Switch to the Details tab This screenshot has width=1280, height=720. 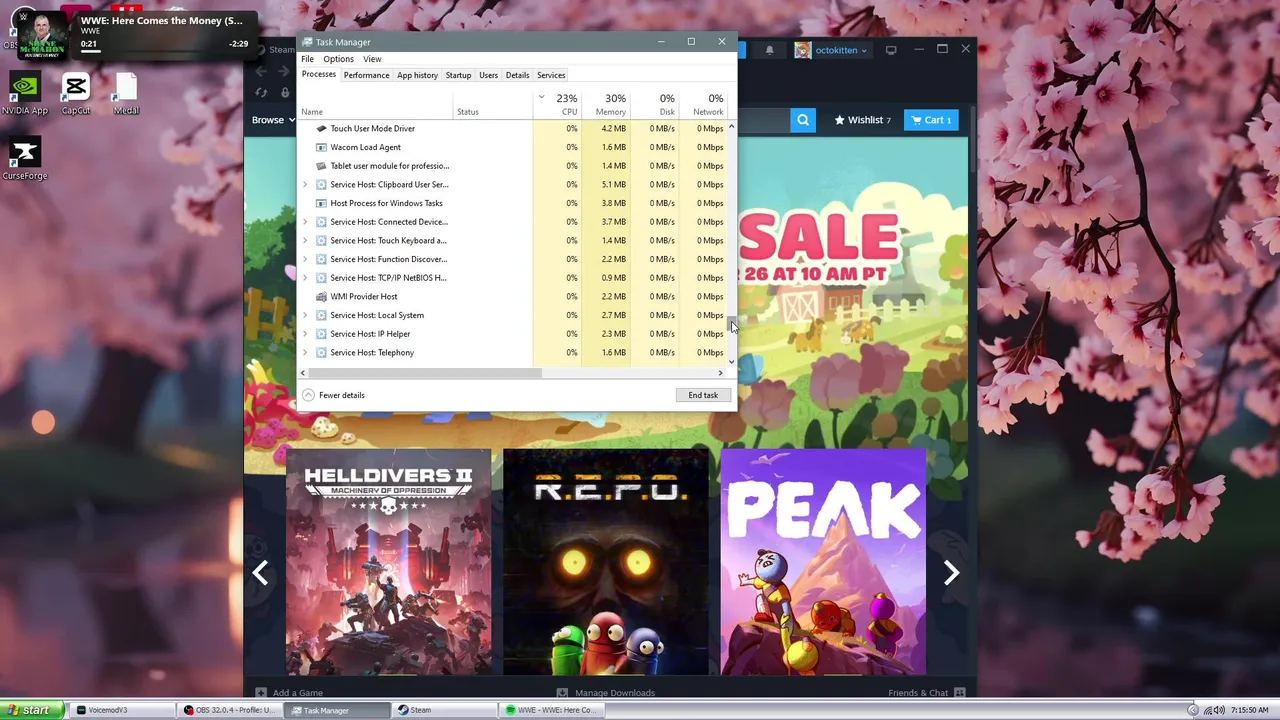[517, 75]
